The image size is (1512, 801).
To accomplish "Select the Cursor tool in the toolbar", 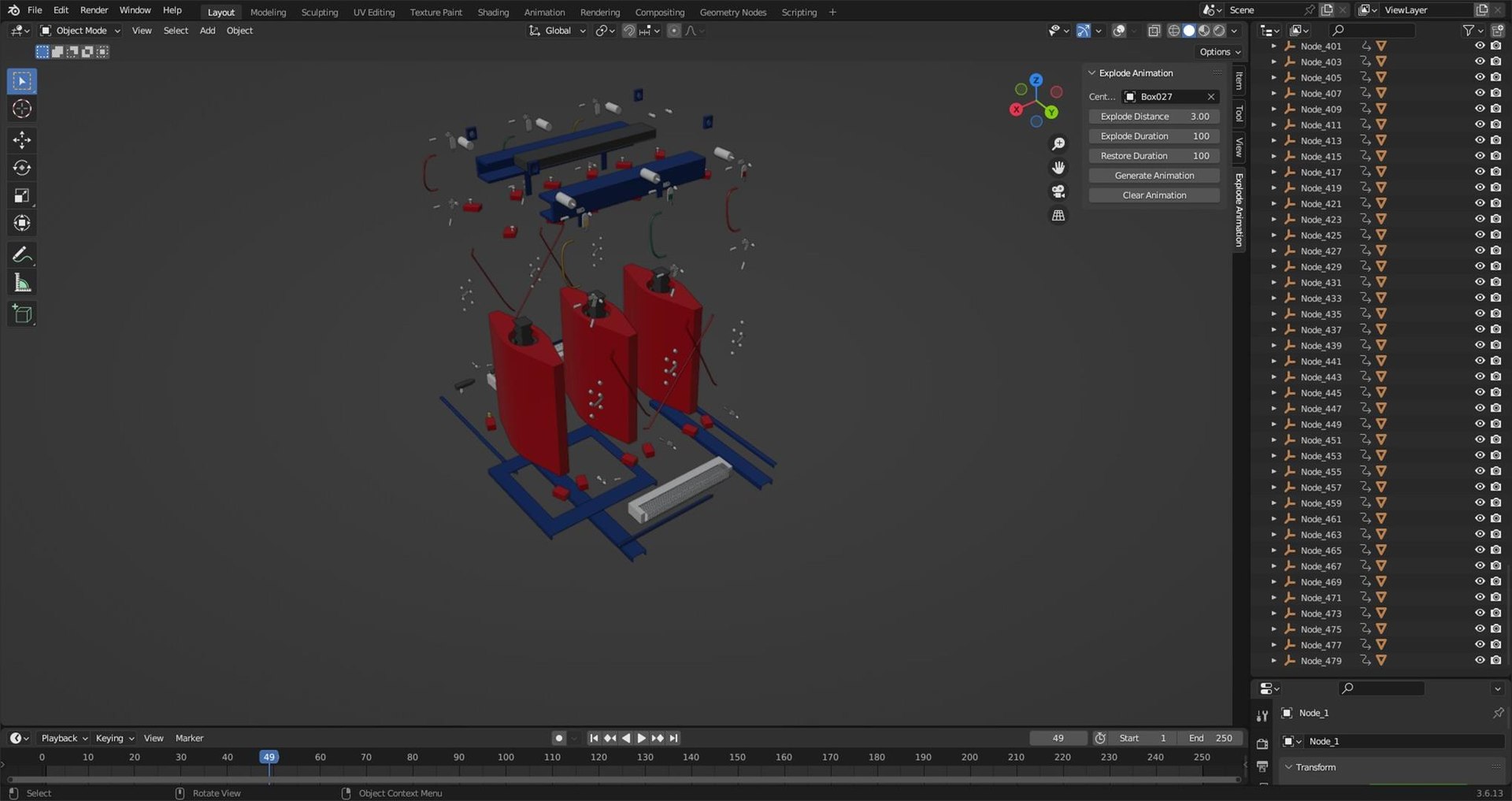I will (22, 109).
